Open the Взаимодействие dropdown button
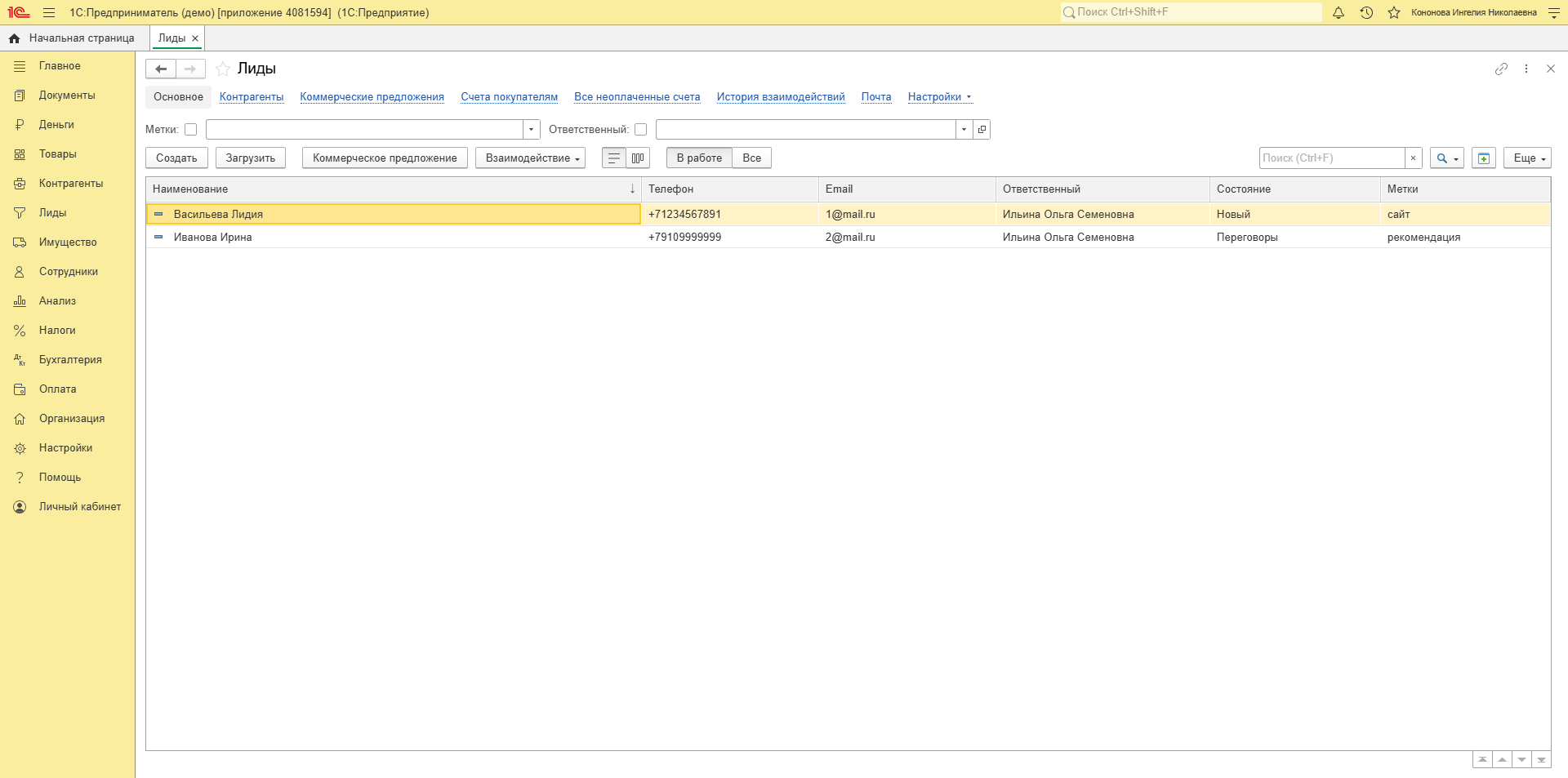1568x778 pixels. pos(531,158)
